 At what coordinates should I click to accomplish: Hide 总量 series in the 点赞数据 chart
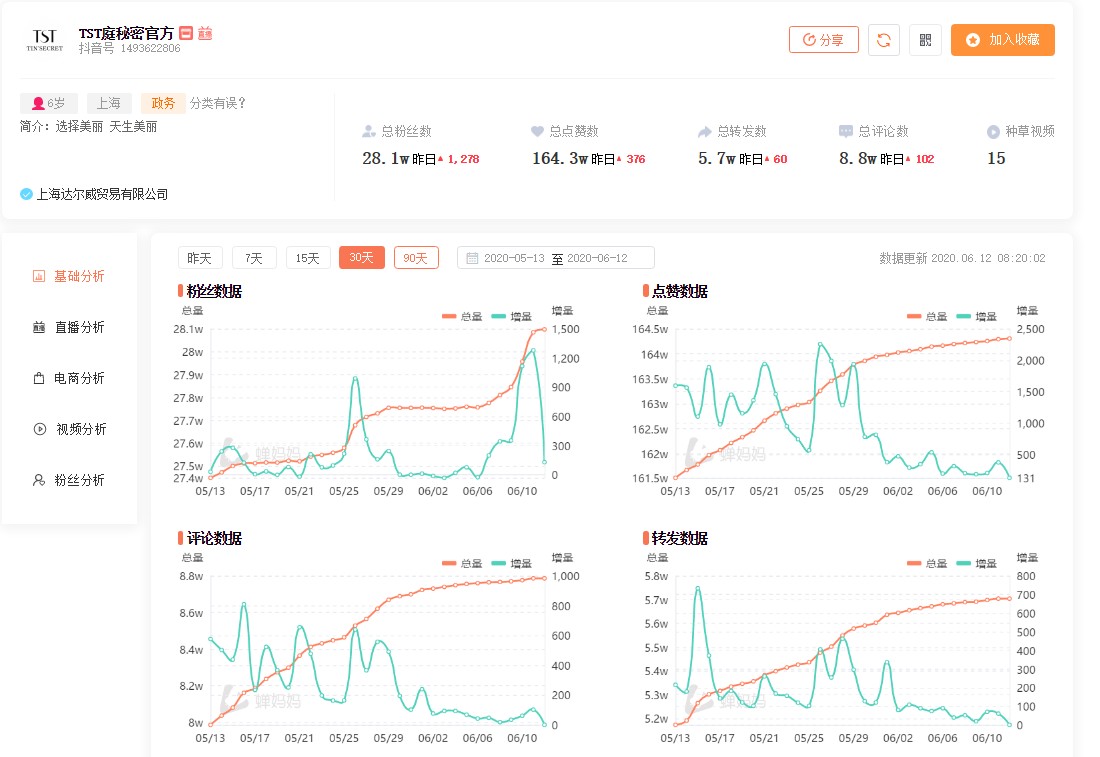tap(927, 316)
